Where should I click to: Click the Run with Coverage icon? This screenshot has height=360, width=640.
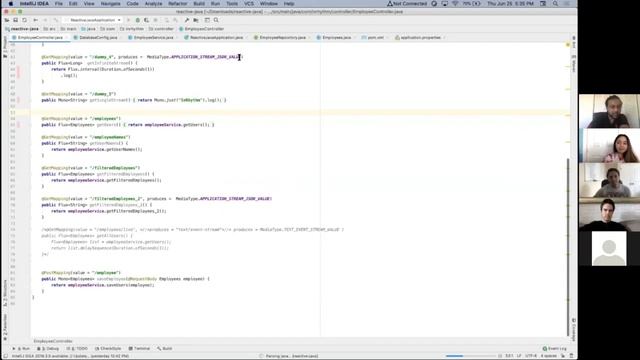pos(147,20)
